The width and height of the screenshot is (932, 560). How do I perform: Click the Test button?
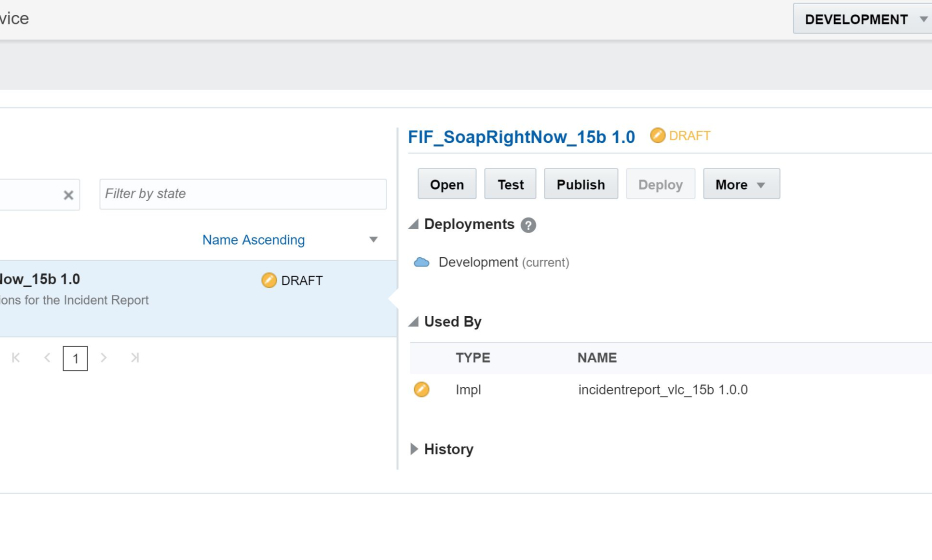coord(511,184)
